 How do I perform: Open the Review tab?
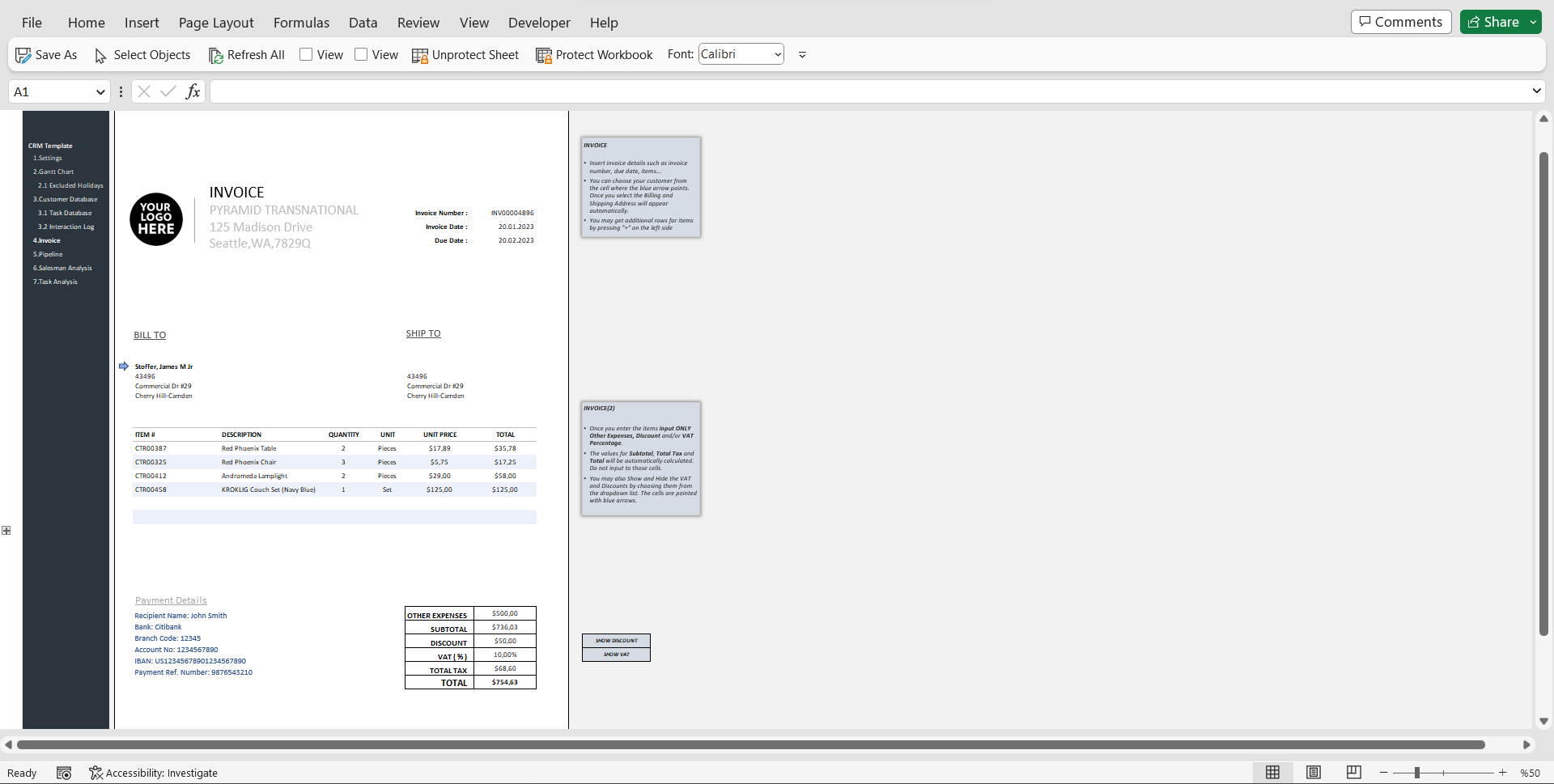click(x=418, y=23)
